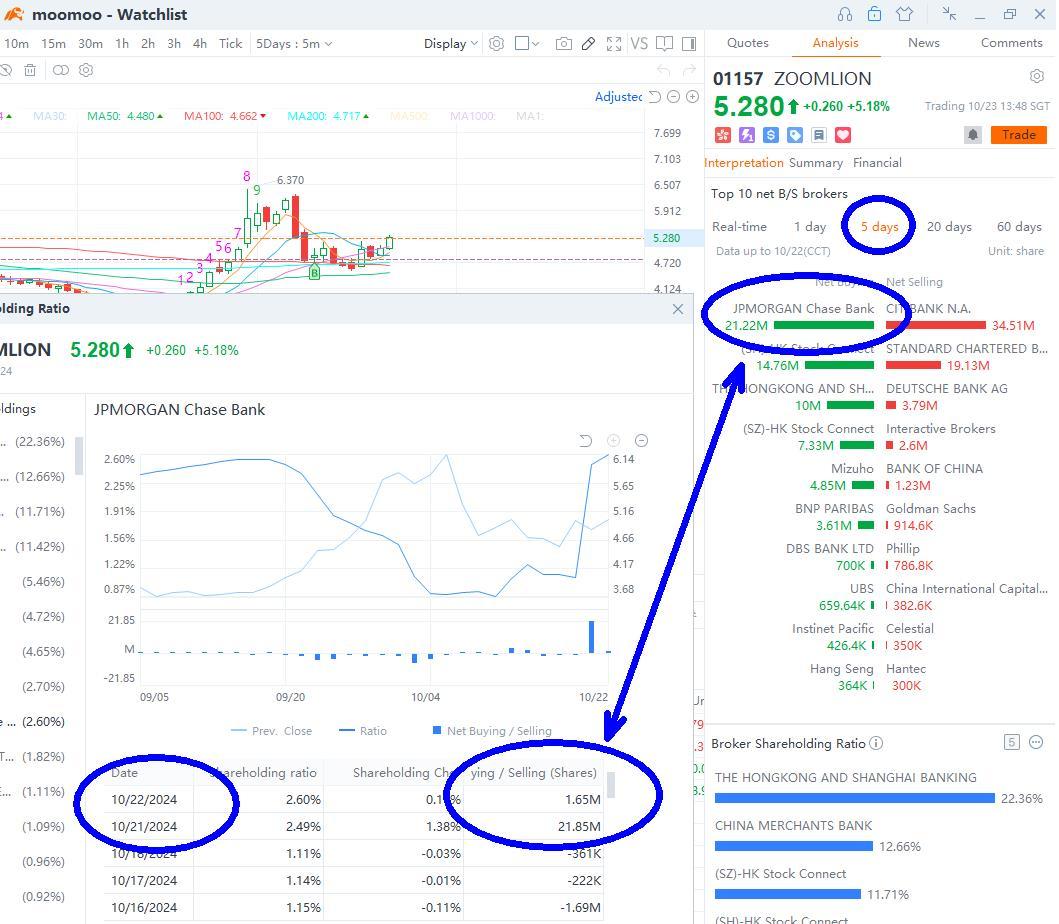The height and width of the screenshot is (924, 1059).
Task: Zoom in main chart with plus icon
Action: [x=692, y=97]
